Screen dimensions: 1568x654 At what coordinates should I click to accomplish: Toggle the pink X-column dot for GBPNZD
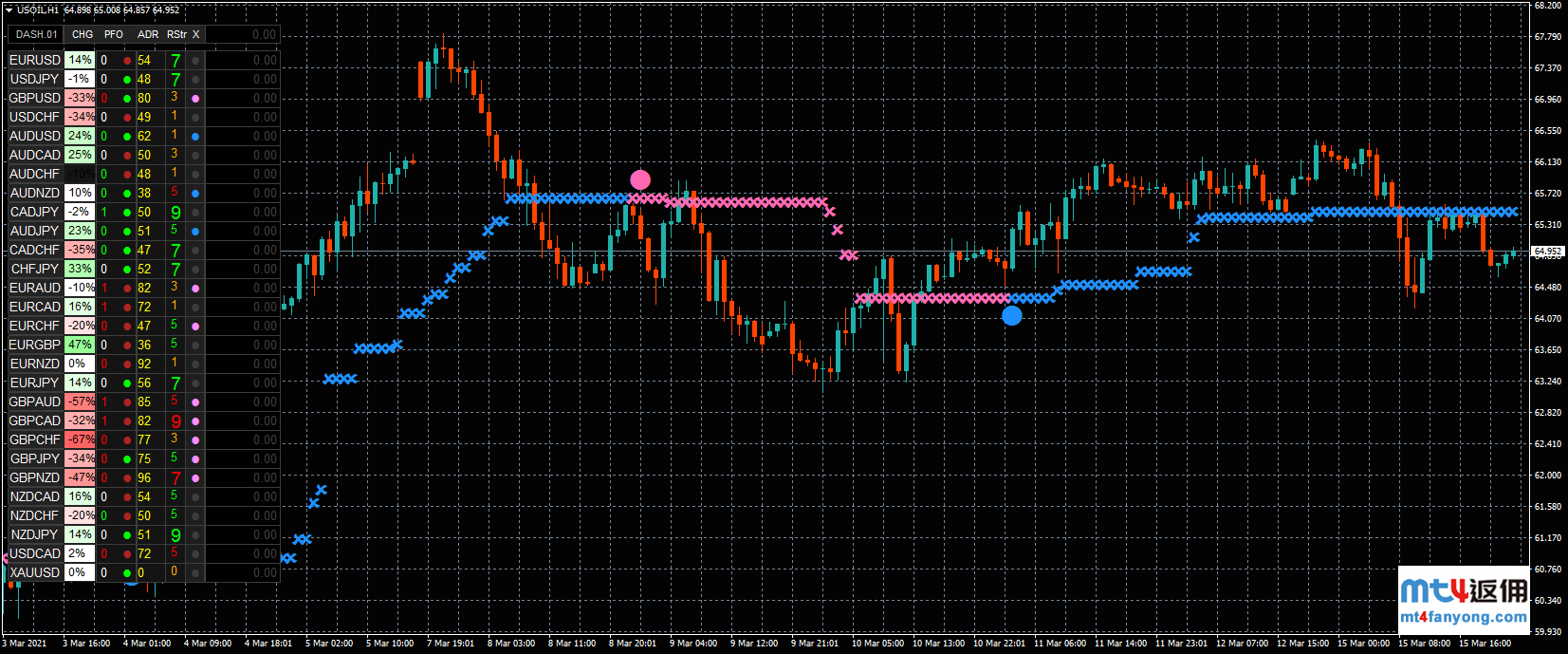(x=195, y=477)
